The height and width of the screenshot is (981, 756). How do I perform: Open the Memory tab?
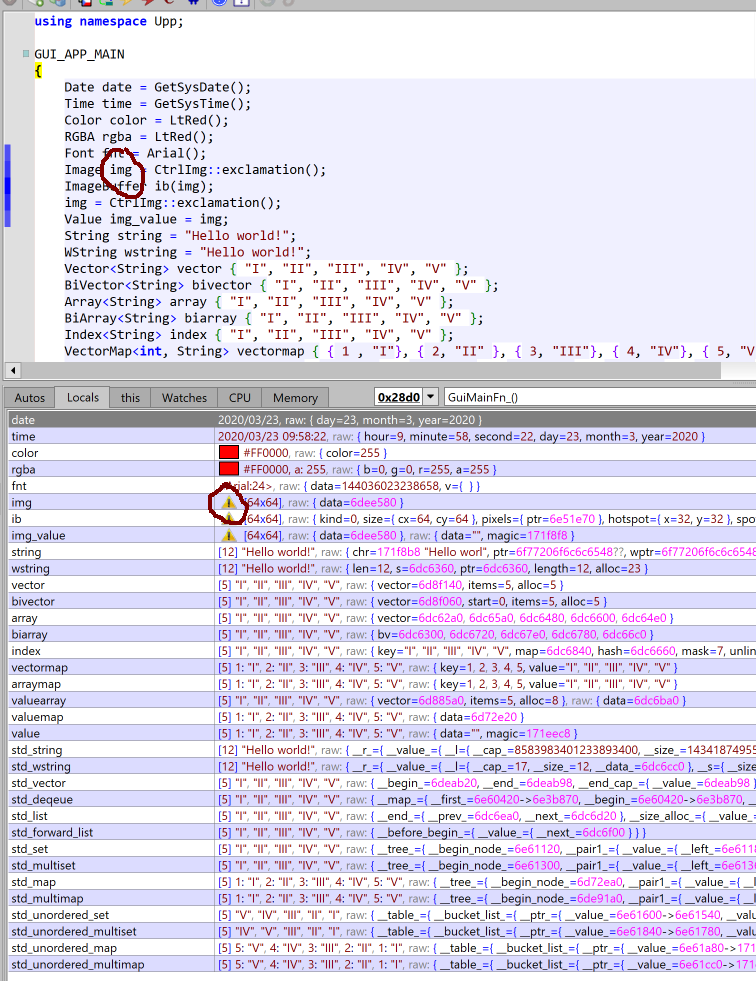click(295, 397)
